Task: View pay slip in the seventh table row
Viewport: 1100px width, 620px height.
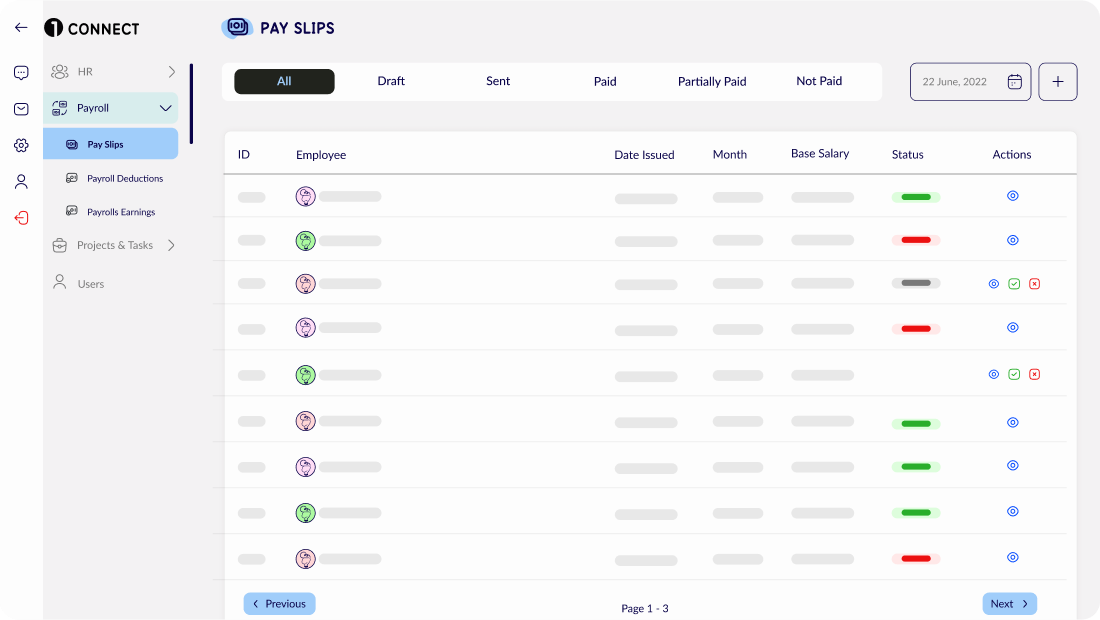Action: (x=1012, y=466)
